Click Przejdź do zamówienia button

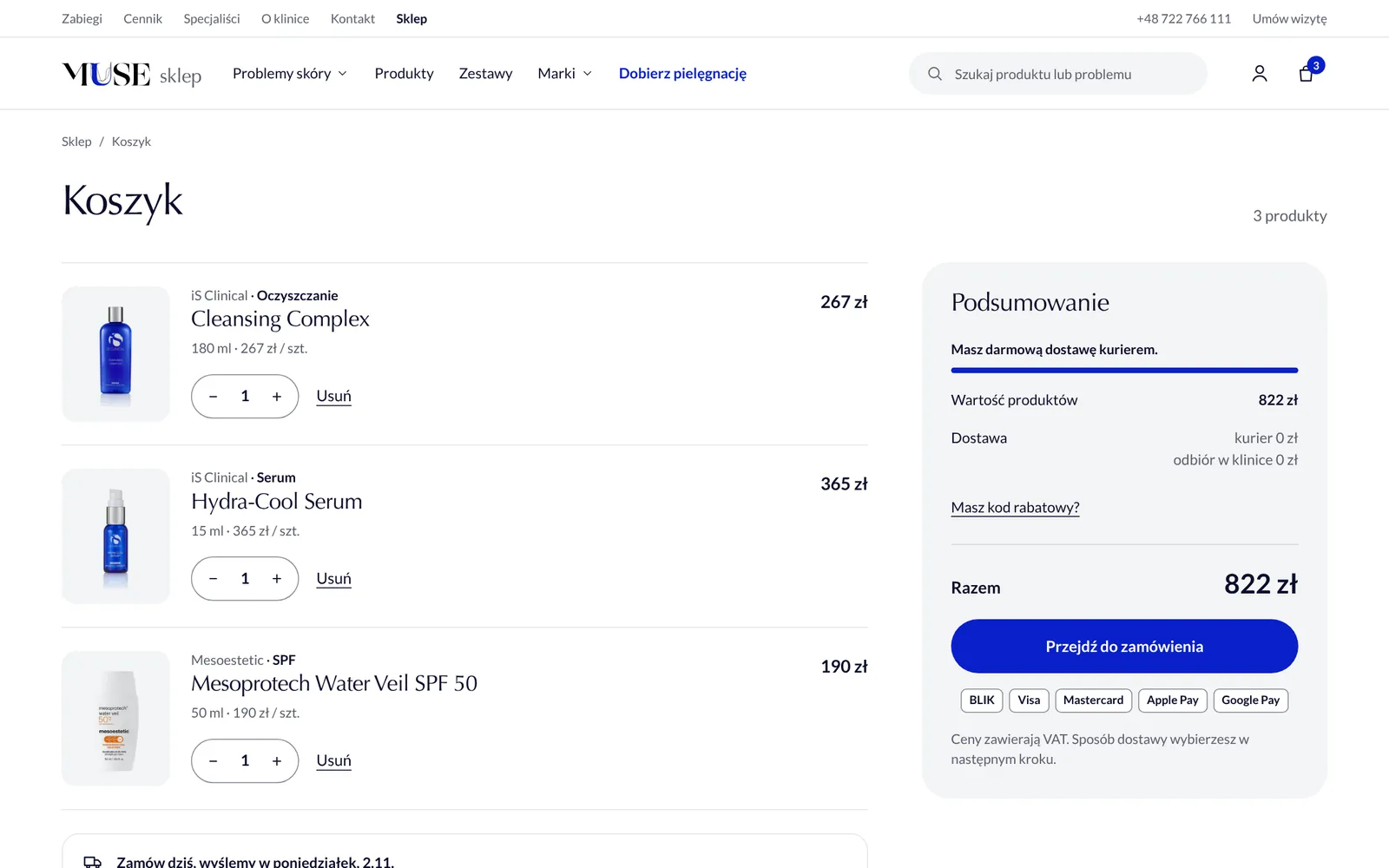1124,646
